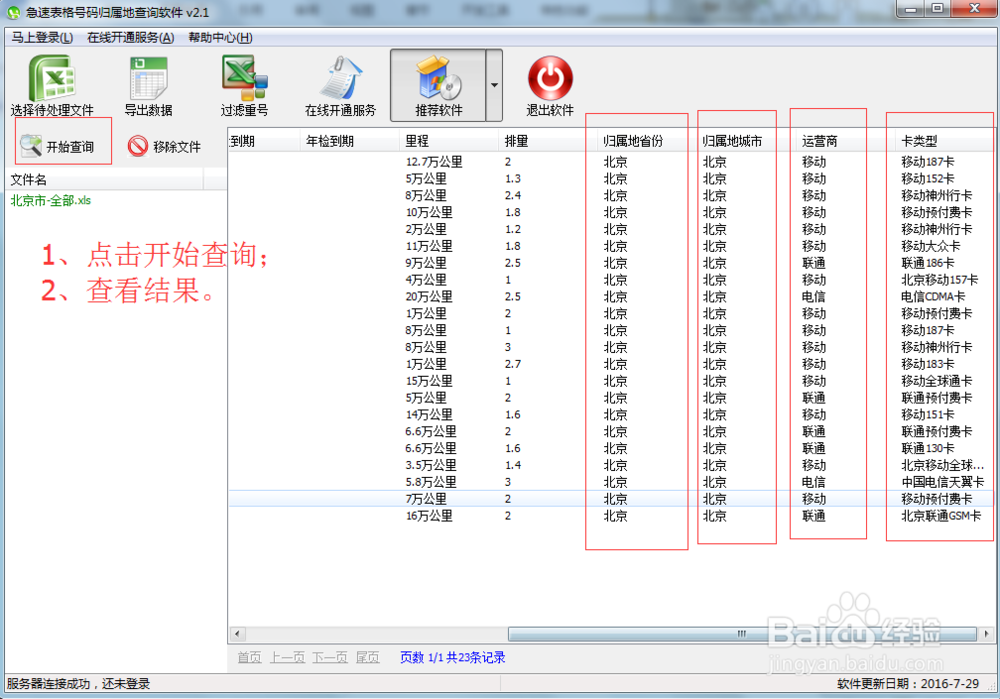Click the scrollbar left arrow
This screenshot has height=699, width=1000.
point(237,634)
